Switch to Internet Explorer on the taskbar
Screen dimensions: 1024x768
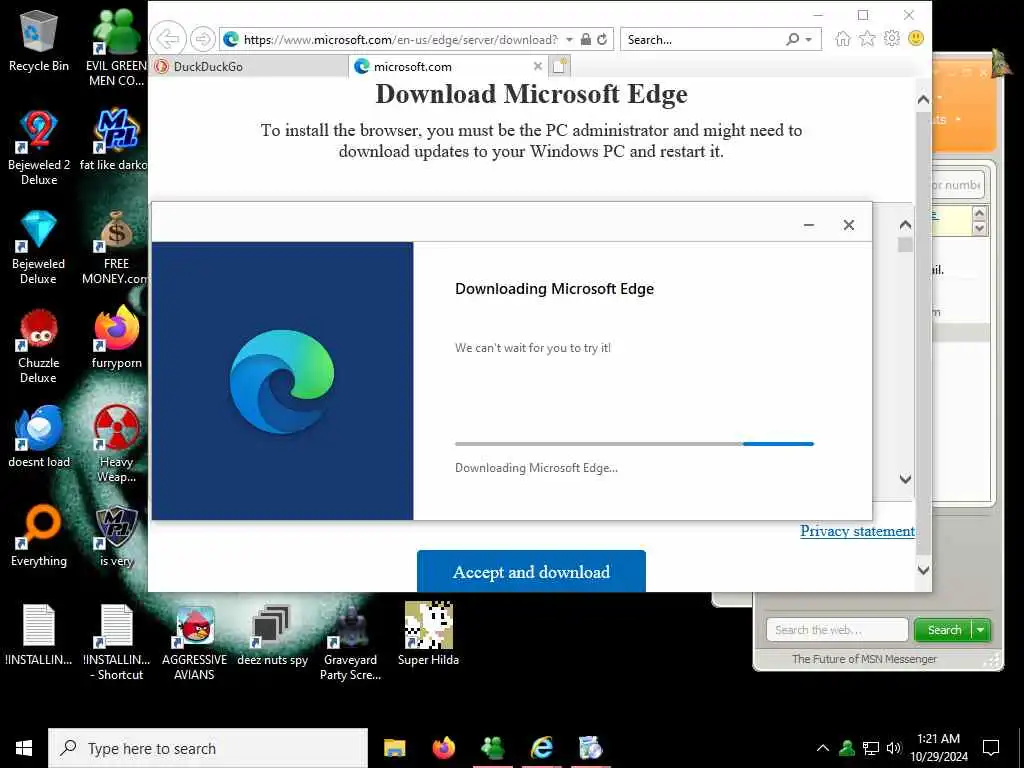pyautogui.click(x=541, y=748)
